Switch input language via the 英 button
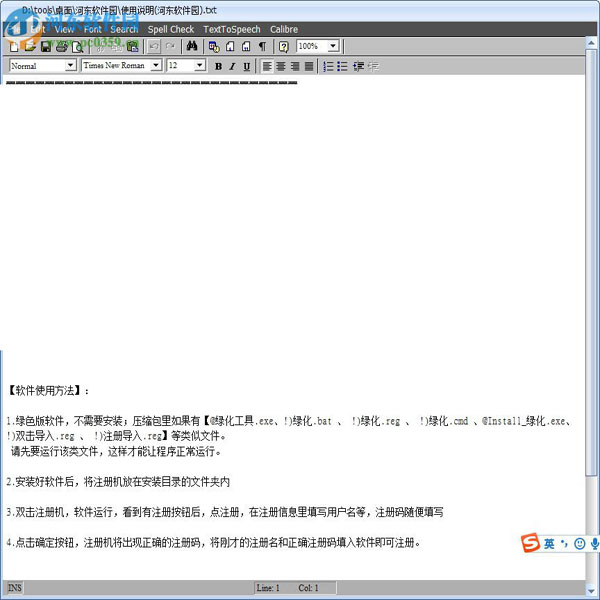 (x=549, y=544)
